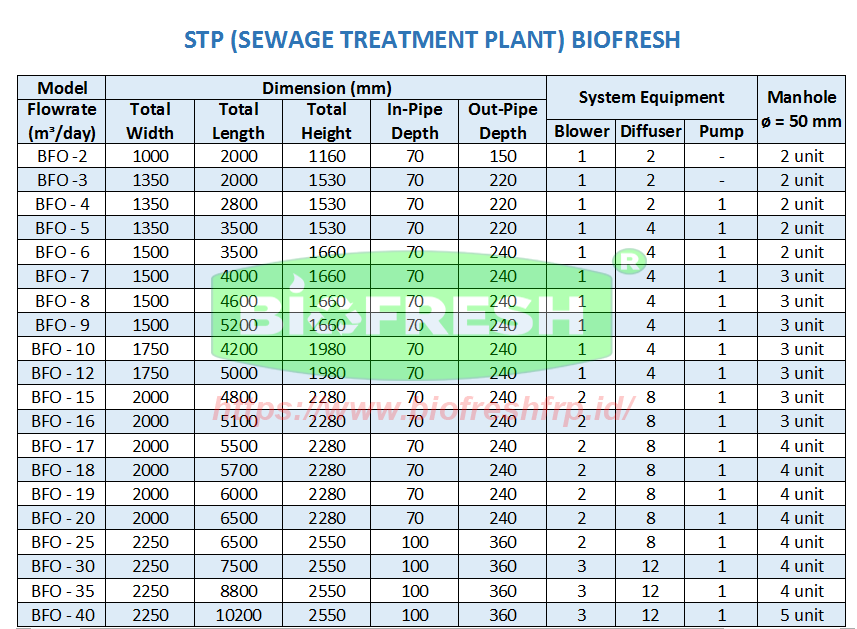This screenshot has height=629, width=857.
Task: Select the model cell 'BFO -3'
Action: tap(62, 180)
